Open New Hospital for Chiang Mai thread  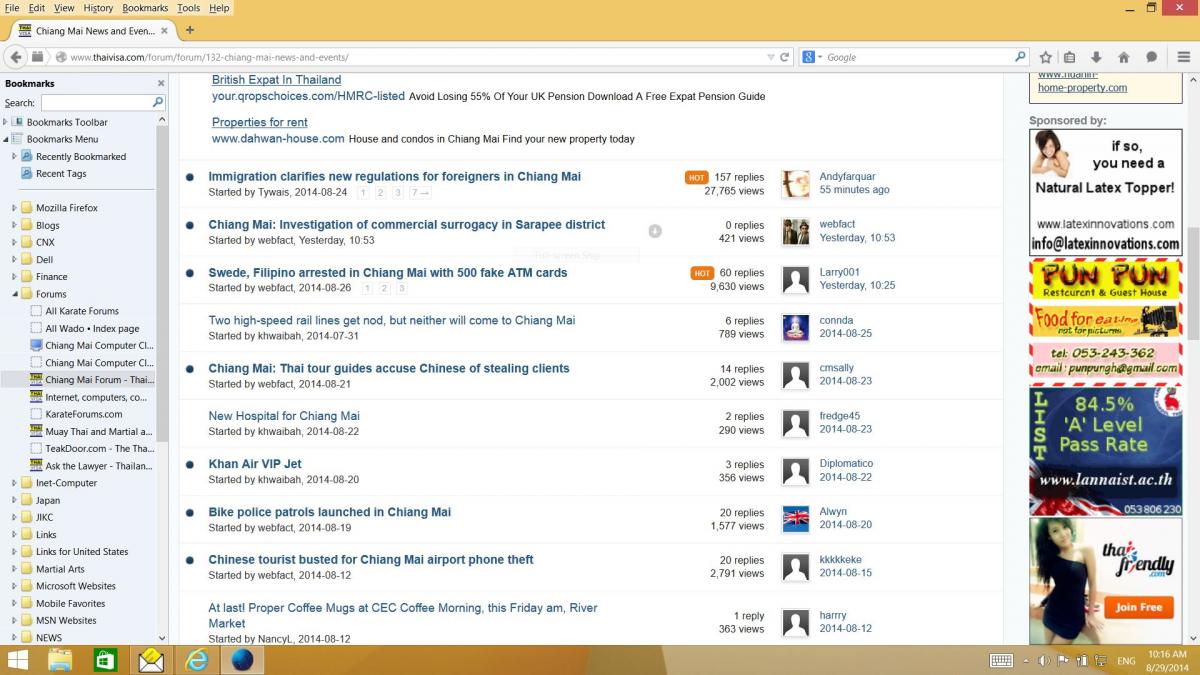tap(284, 416)
